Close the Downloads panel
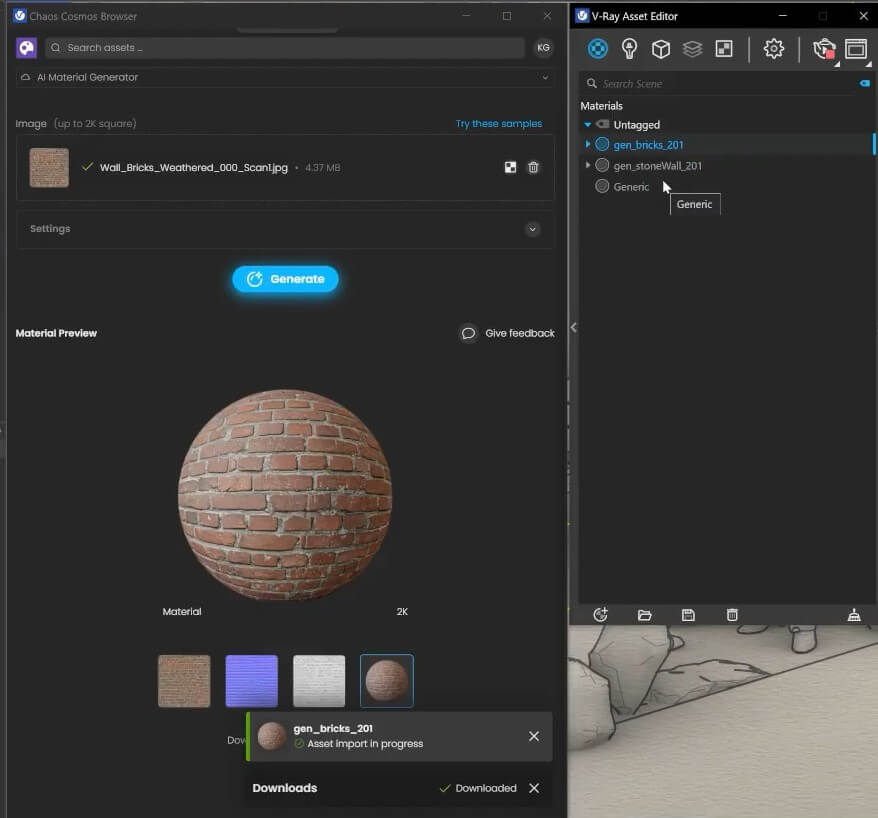This screenshot has height=818, width=878. (x=534, y=788)
